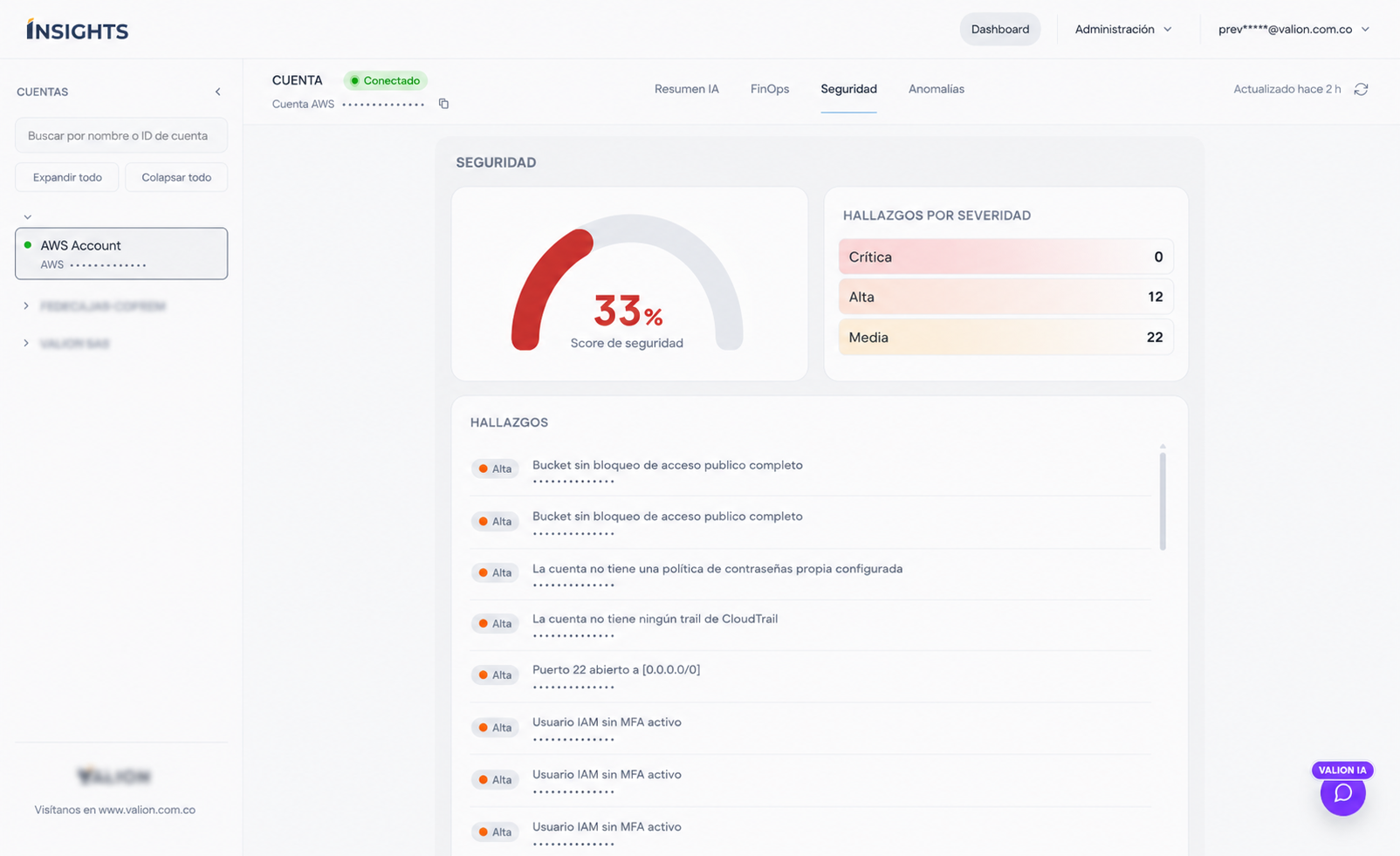Select AWS Account in the accounts list

point(121,254)
